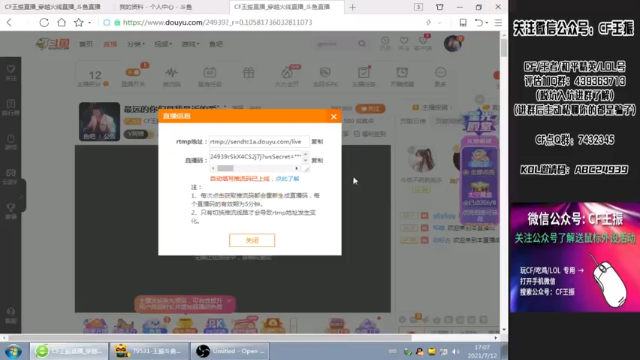This screenshot has width=640, height=360.
Task: Click the Douyu logo
Action: (53, 44)
